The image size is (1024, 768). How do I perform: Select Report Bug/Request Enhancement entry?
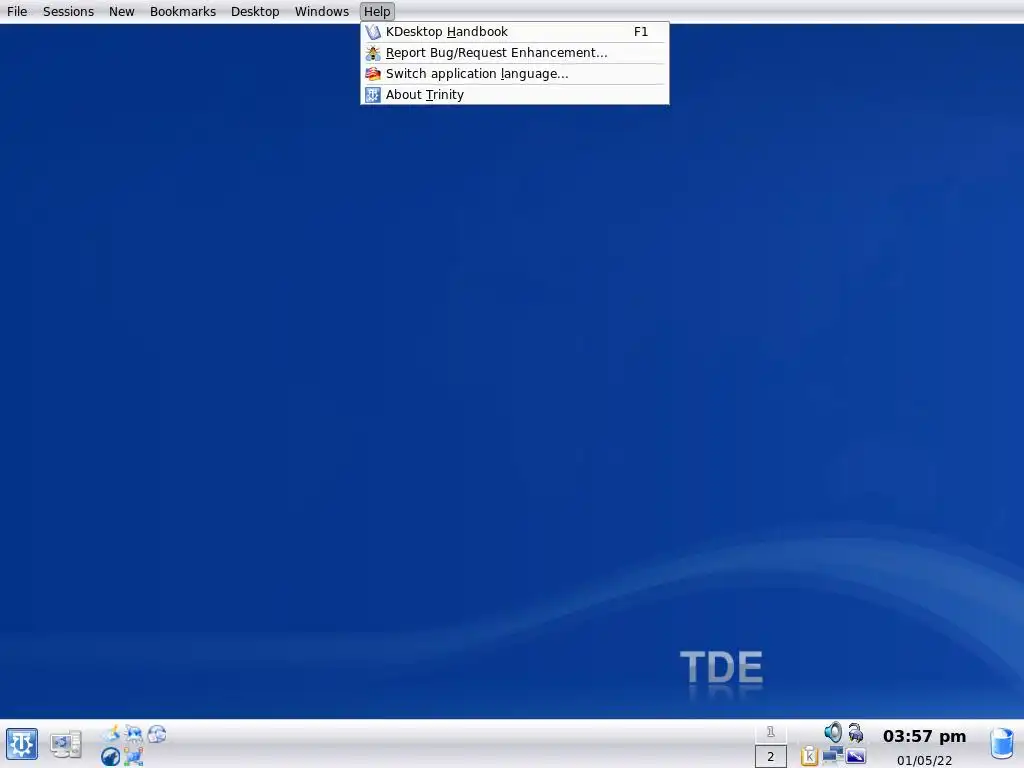tap(515, 53)
